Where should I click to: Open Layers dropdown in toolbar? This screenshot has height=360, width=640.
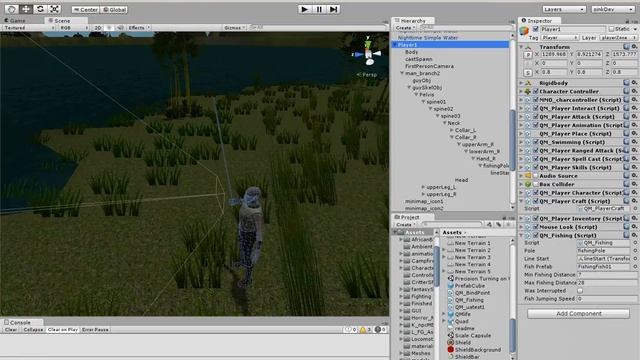tap(564, 9)
